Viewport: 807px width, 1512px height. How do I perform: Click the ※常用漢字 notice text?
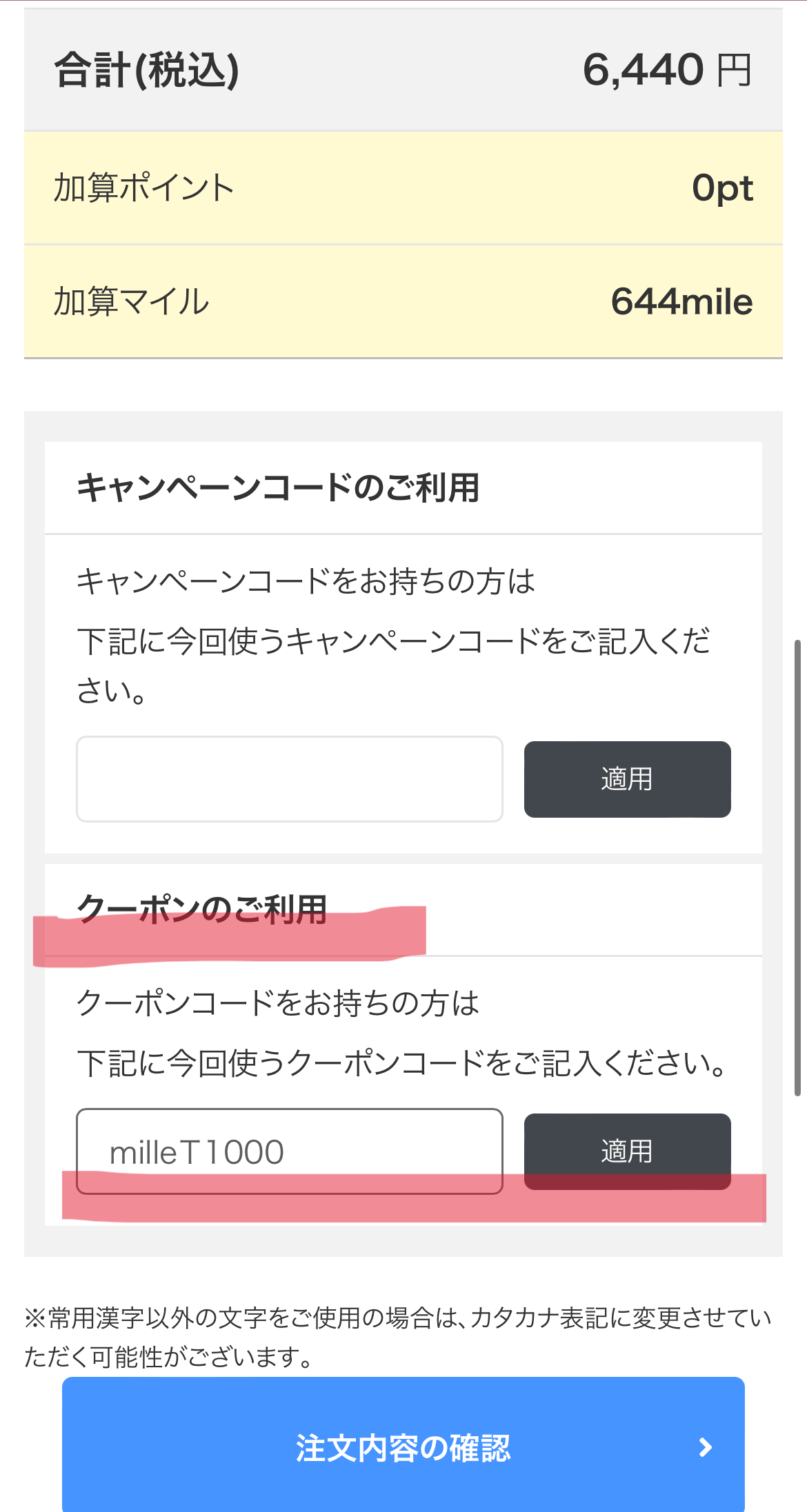click(x=397, y=1337)
